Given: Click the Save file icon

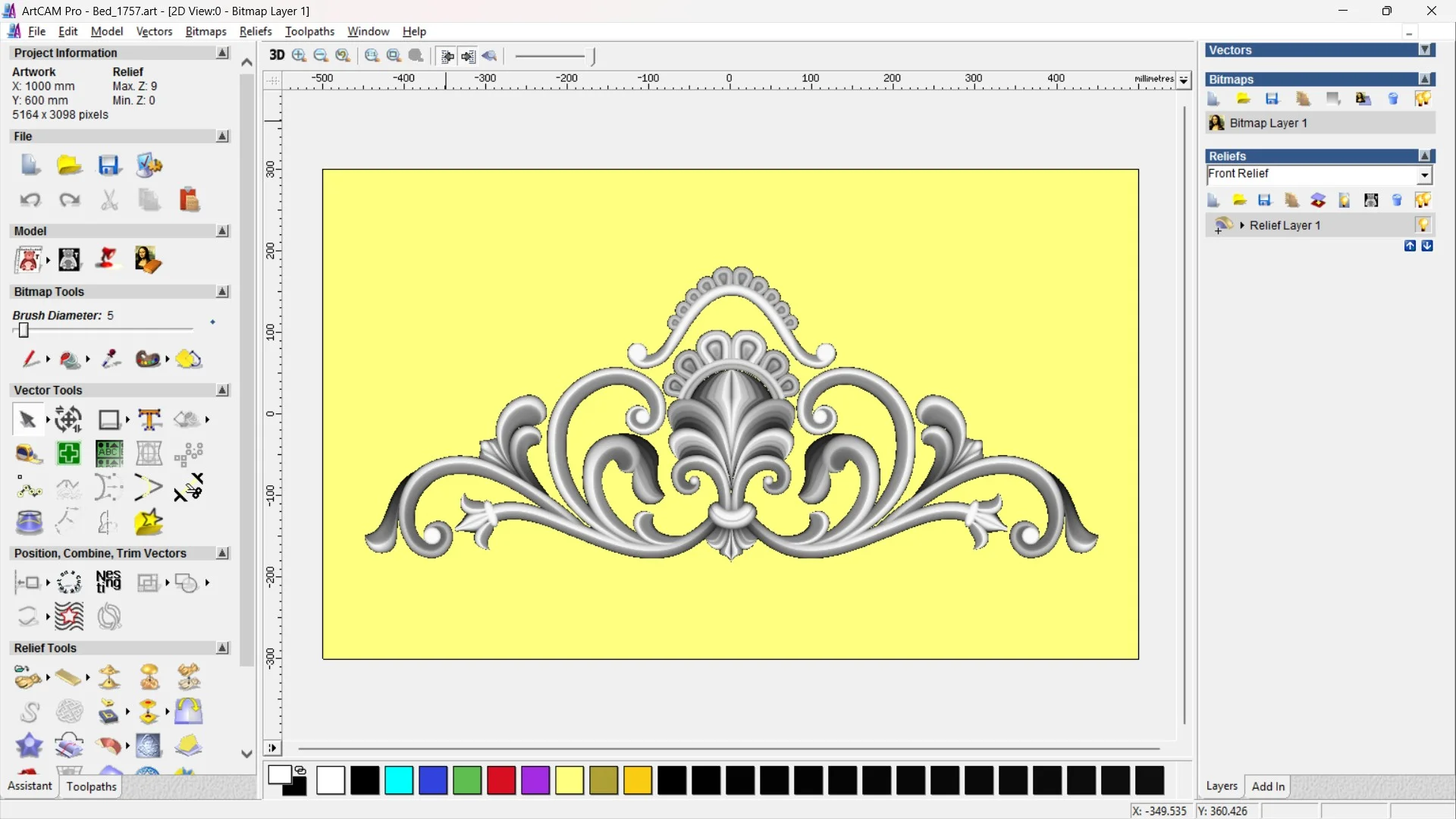Looking at the screenshot, I should tap(109, 165).
